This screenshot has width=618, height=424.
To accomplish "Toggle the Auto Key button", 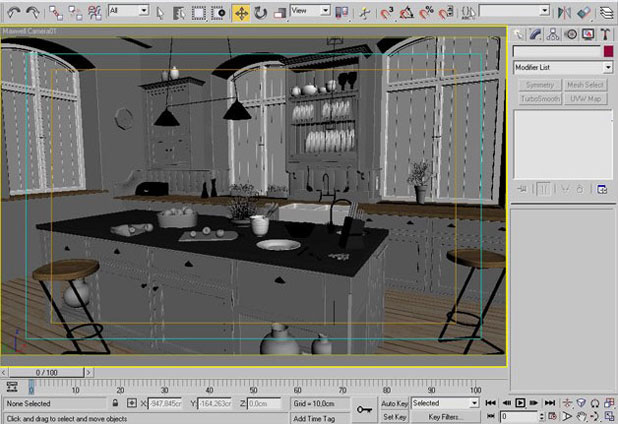I will point(394,403).
